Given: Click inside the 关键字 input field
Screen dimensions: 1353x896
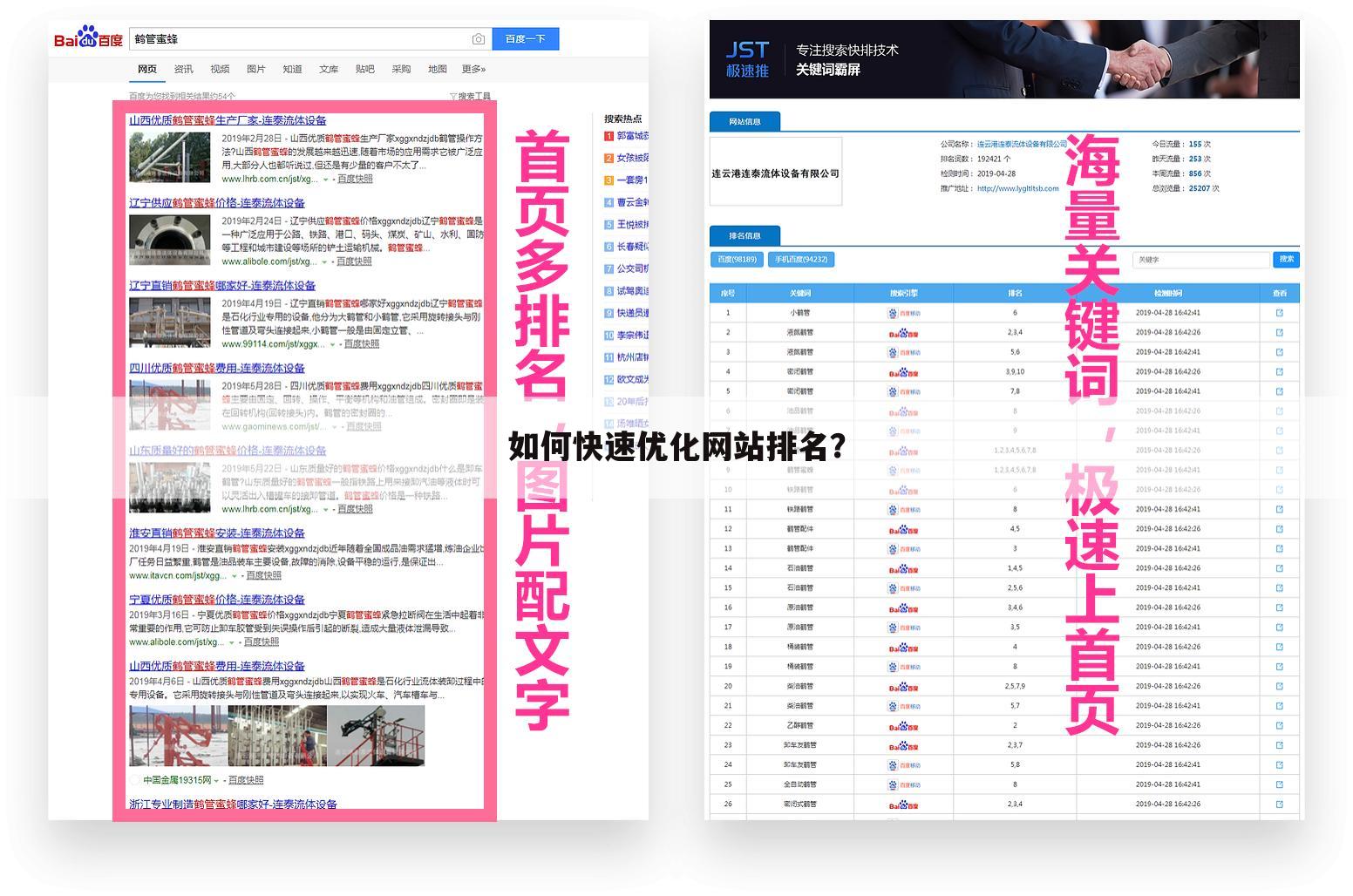Looking at the screenshot, I should click(1202, 260).
